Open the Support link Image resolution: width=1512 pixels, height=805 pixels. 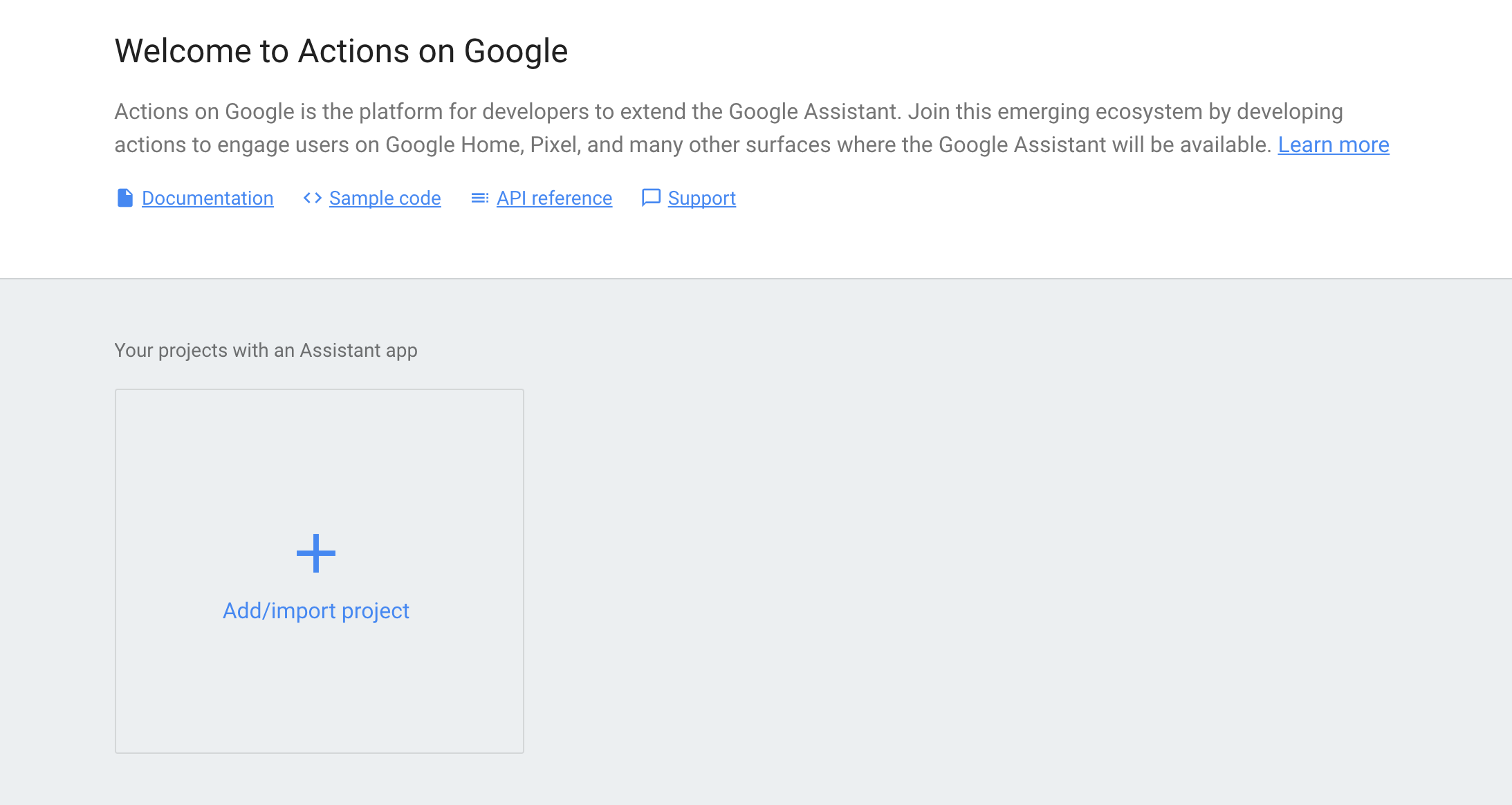click(x=702, y=198)
